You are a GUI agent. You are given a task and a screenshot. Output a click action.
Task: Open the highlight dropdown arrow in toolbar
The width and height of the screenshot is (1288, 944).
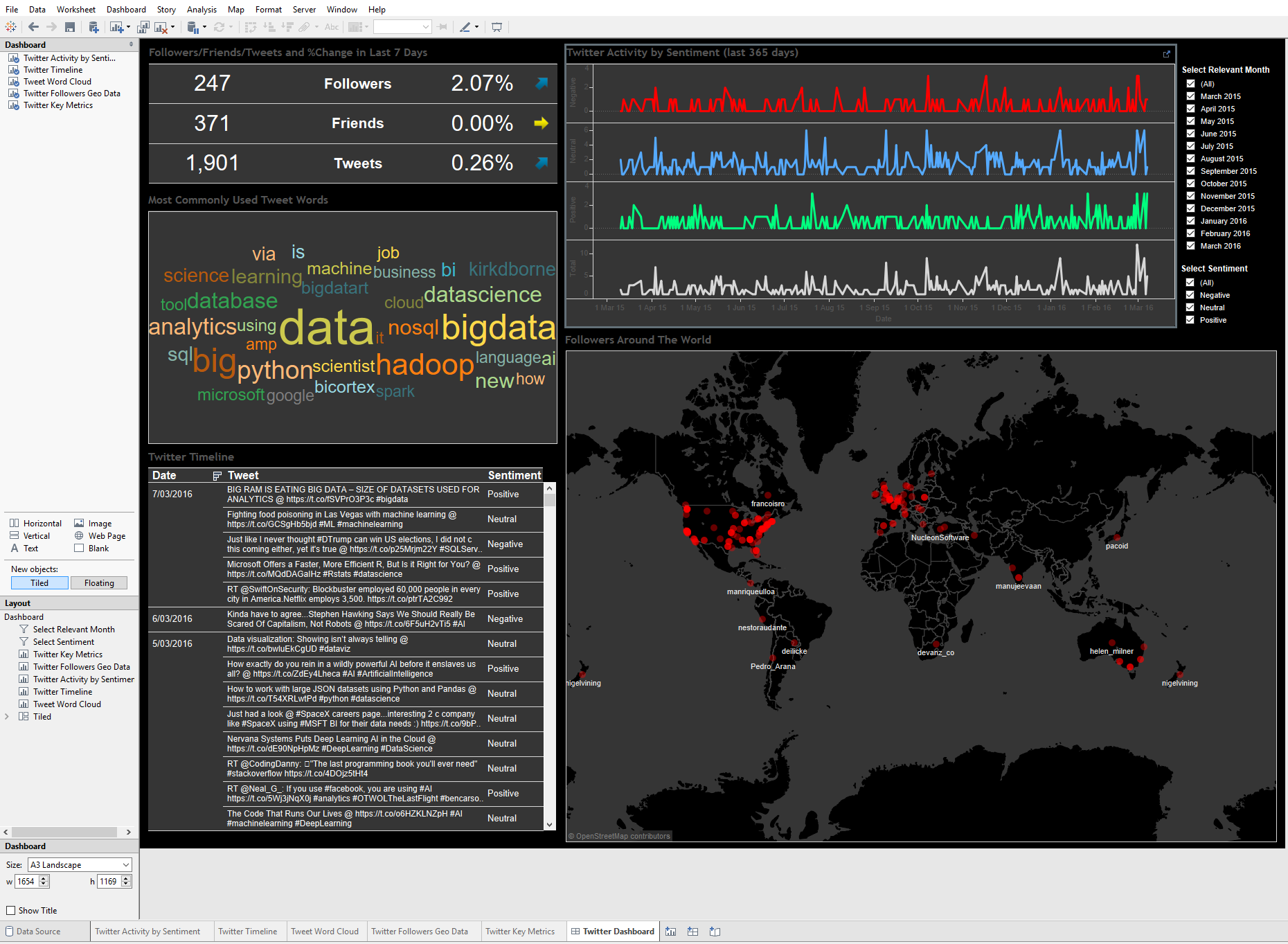(476, 27)
